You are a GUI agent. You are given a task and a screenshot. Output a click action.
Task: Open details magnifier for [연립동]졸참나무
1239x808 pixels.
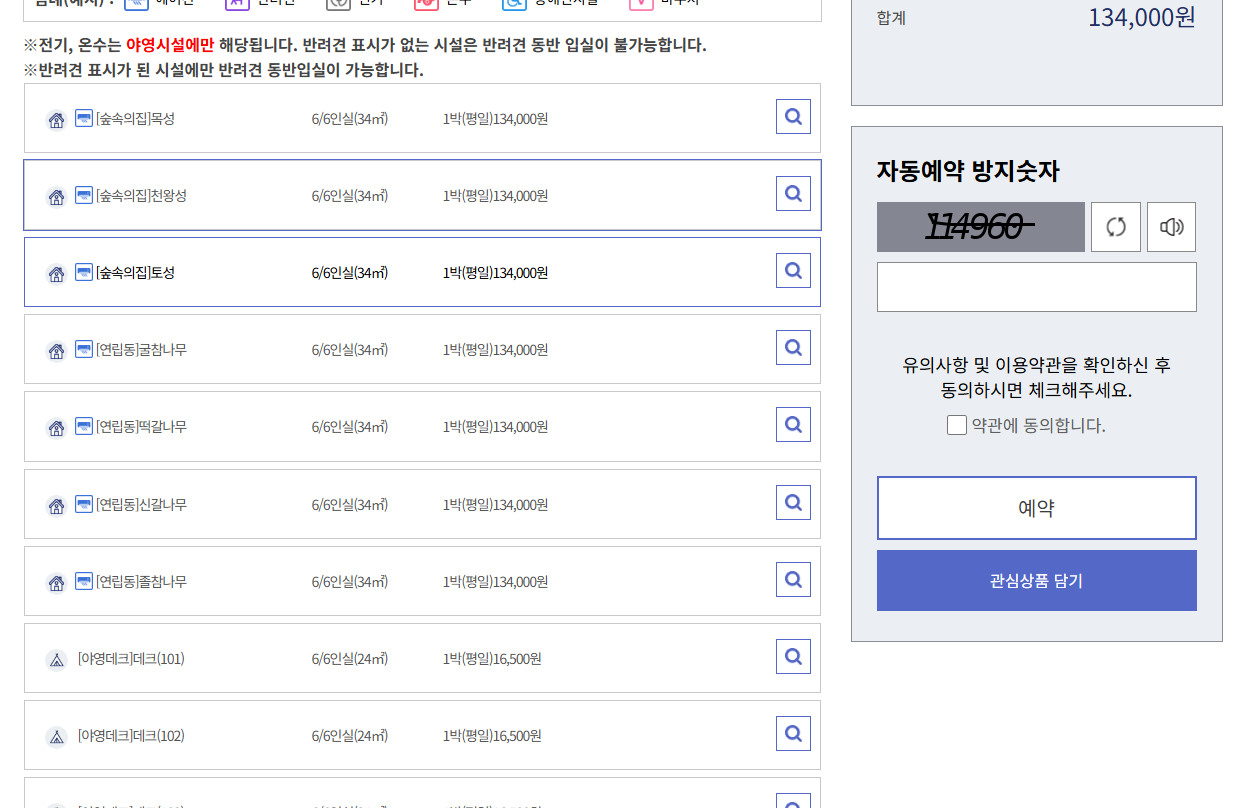793,580
